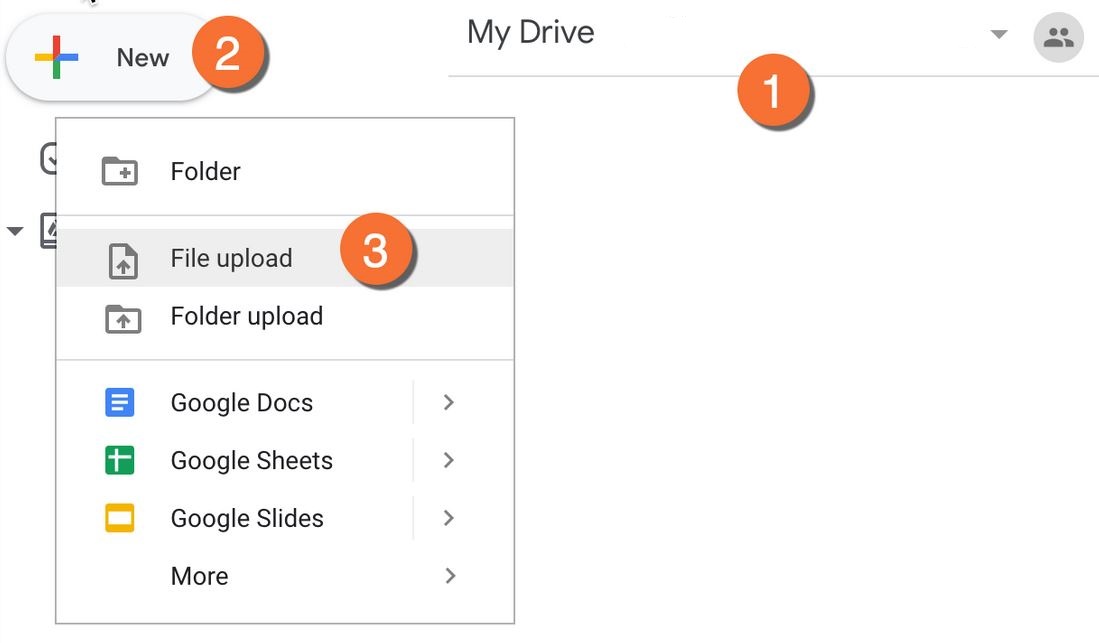Expand the More submenu arrow
1099x643 pixels.
pos(450,576)
